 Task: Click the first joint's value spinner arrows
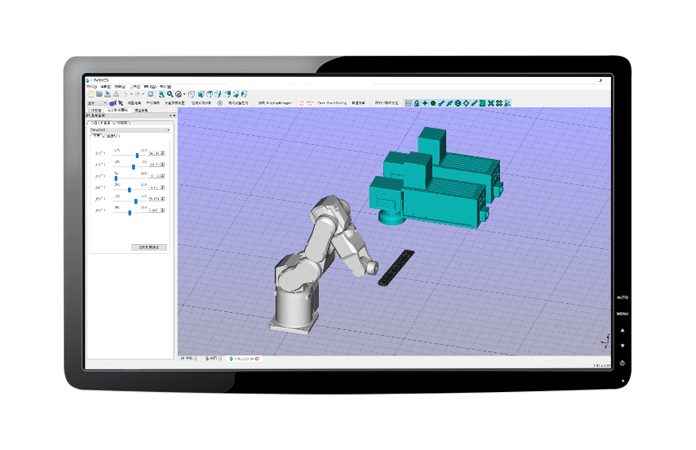(x=162, y=153)
